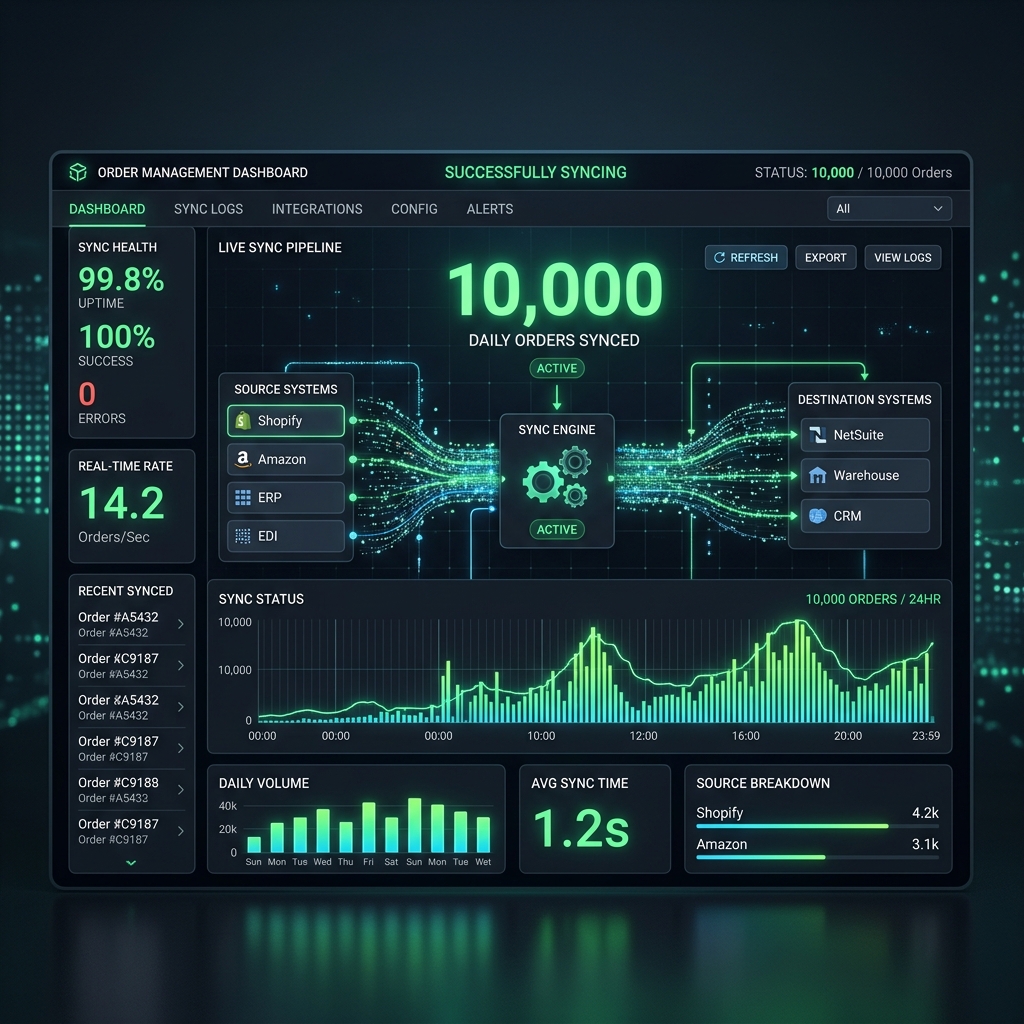Switch to the Alerts tab
1024x1024 pixels.
[490, 209]
